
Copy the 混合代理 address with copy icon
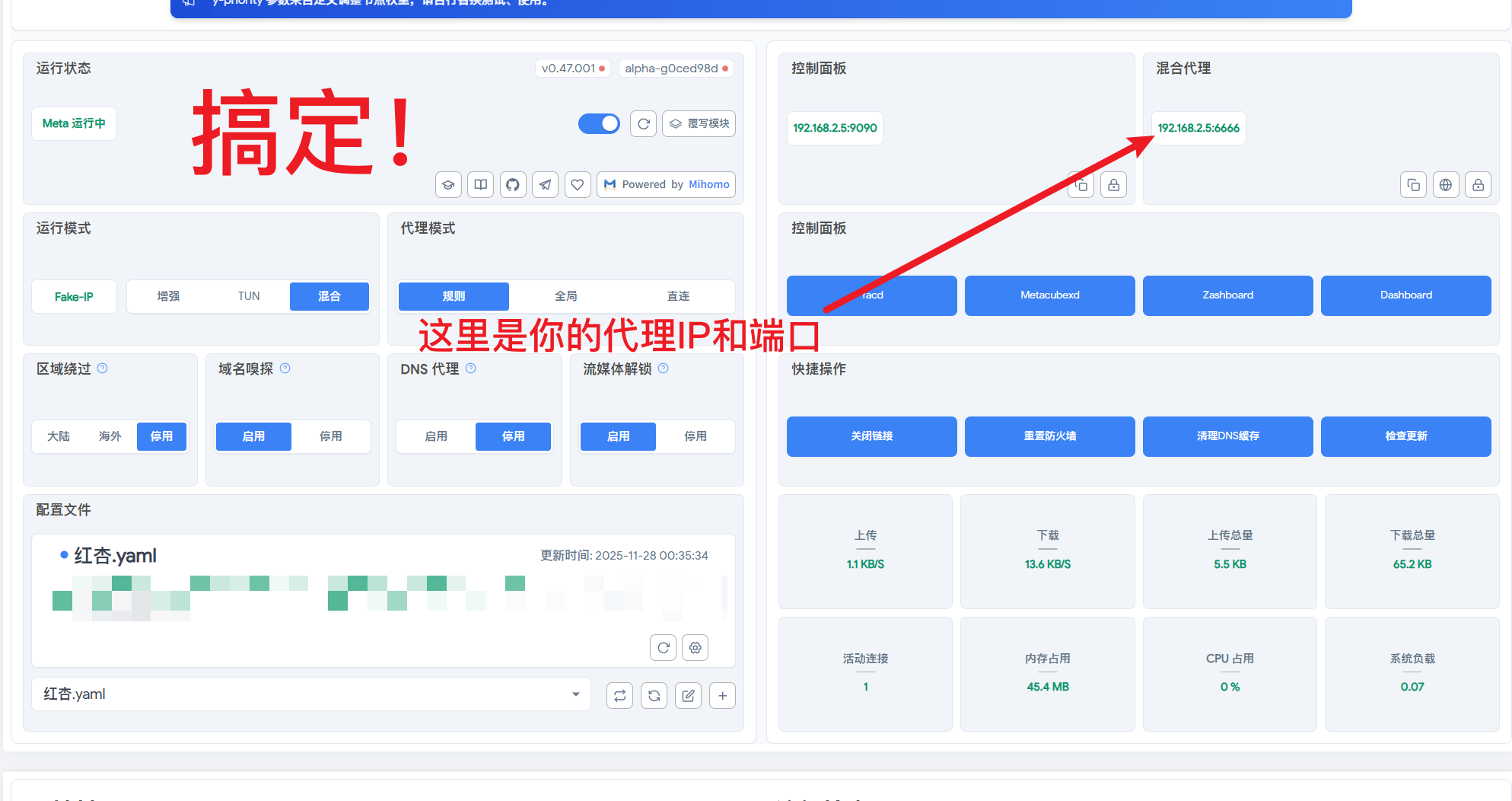(1413, 184)
